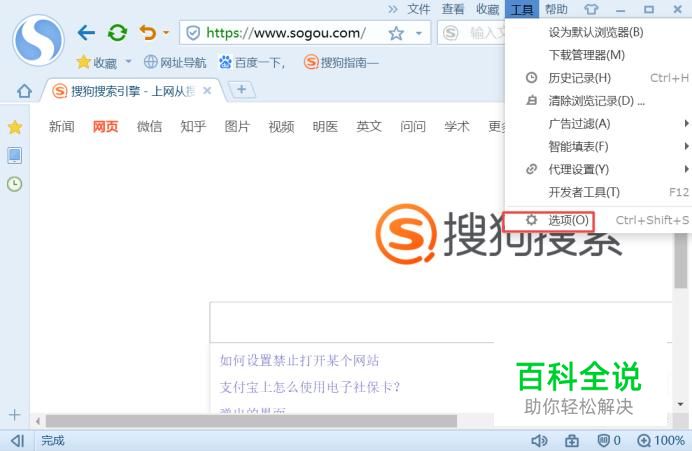The image size is (692, 451).
Task: Bookmark page with the star outline icon
Action: [x=396, y=33]
